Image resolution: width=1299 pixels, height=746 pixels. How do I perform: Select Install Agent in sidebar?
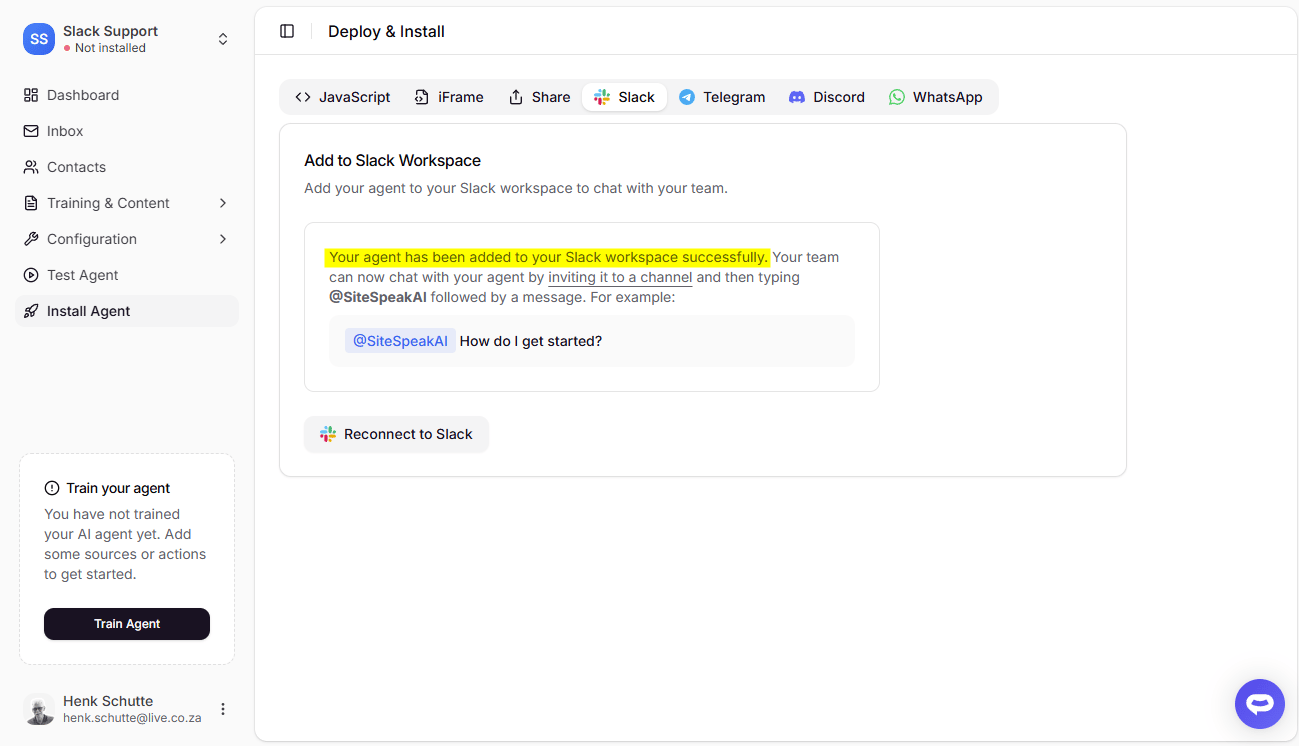tap(127, 311)
